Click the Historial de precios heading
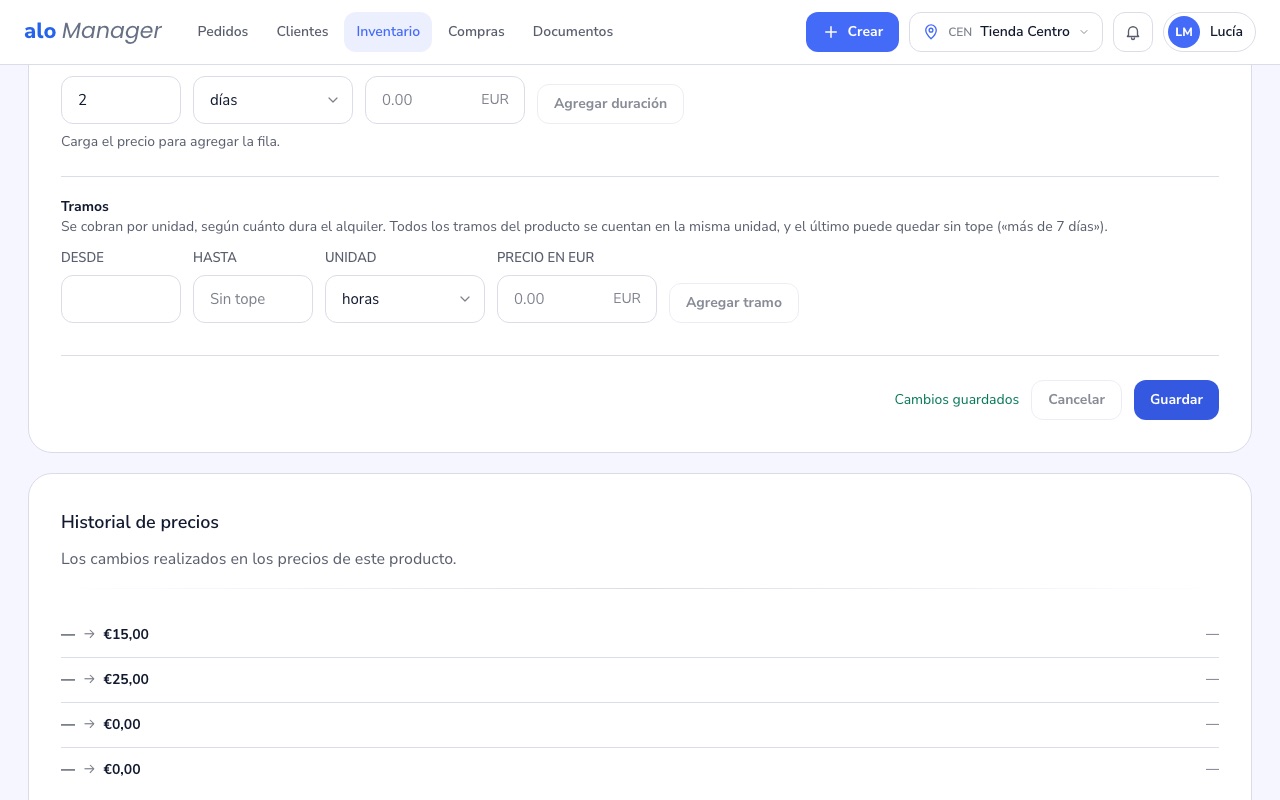The height and width of the screenshot is (800, 1280). pos(140,522)
